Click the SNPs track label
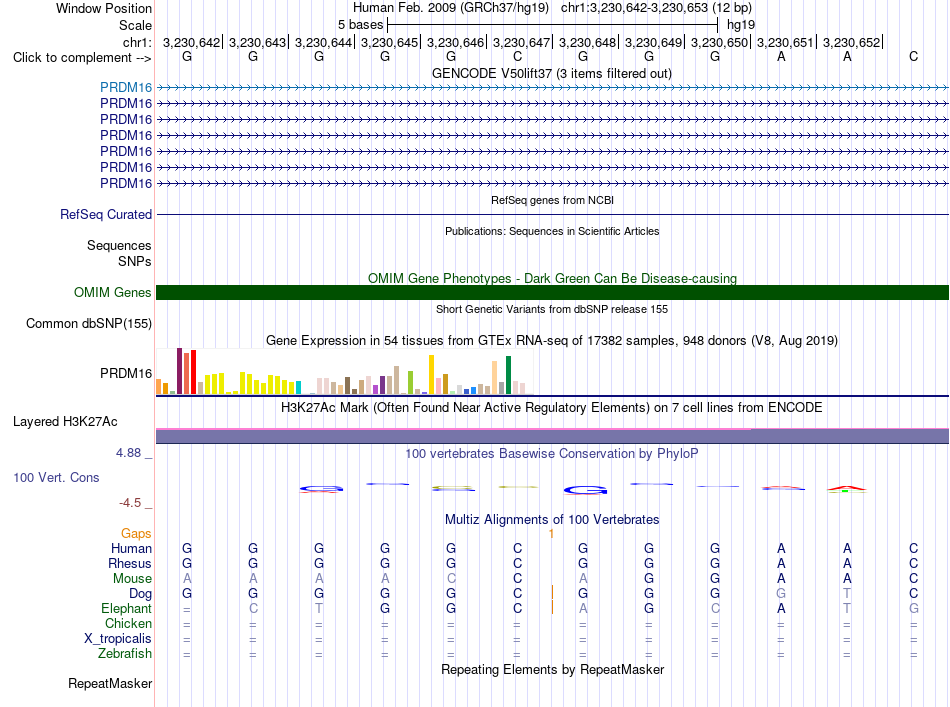 point(135,261)
